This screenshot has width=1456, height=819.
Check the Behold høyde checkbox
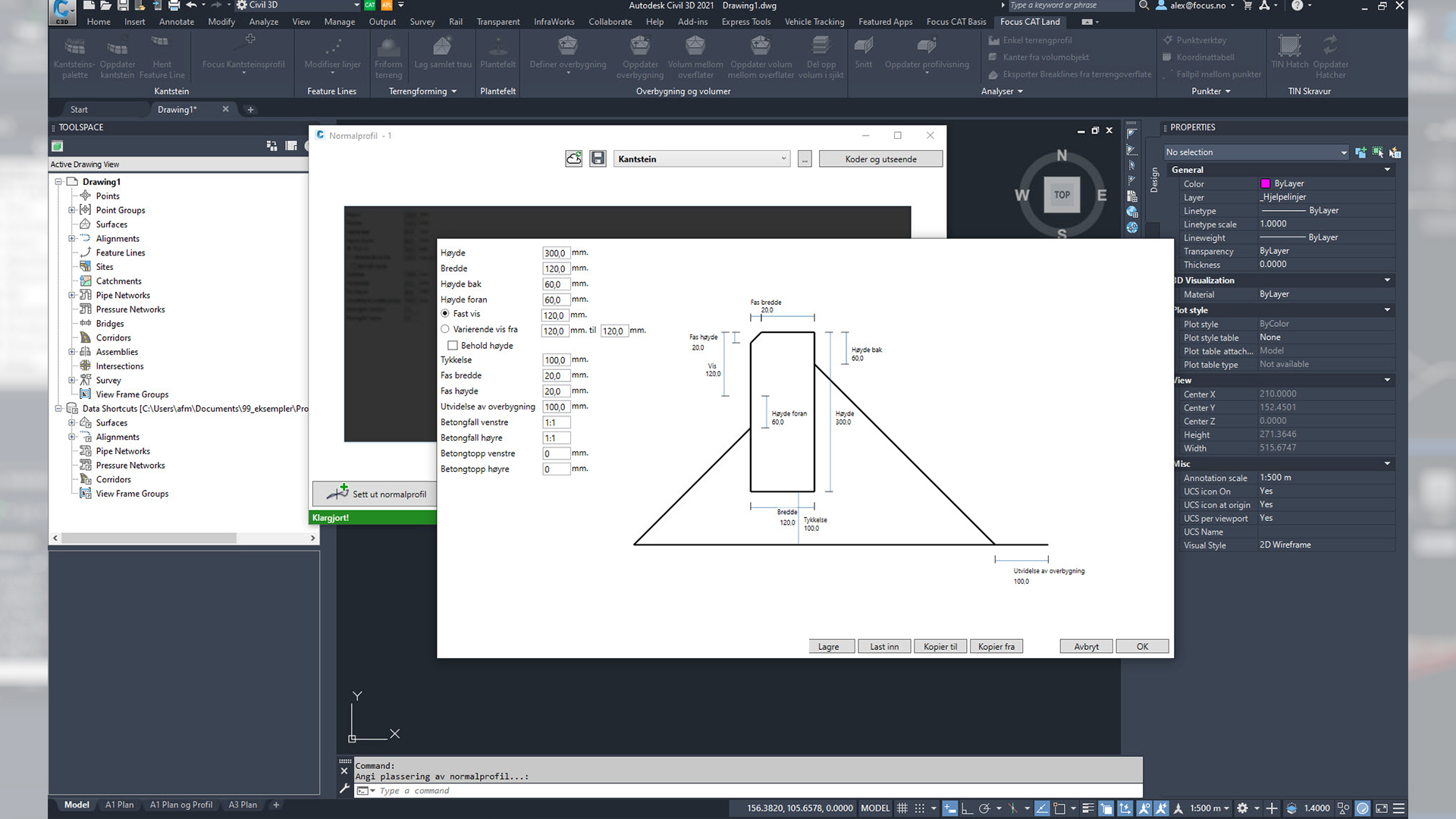click(453, 346)
